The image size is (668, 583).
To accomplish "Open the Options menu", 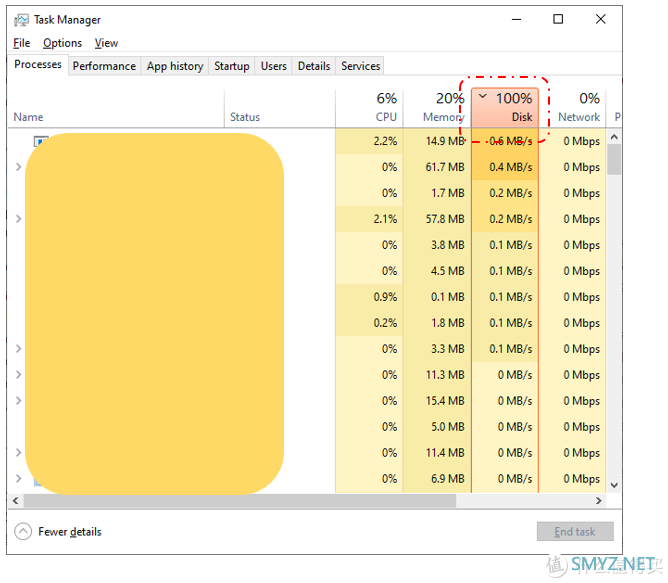I will tap(62, 43).
